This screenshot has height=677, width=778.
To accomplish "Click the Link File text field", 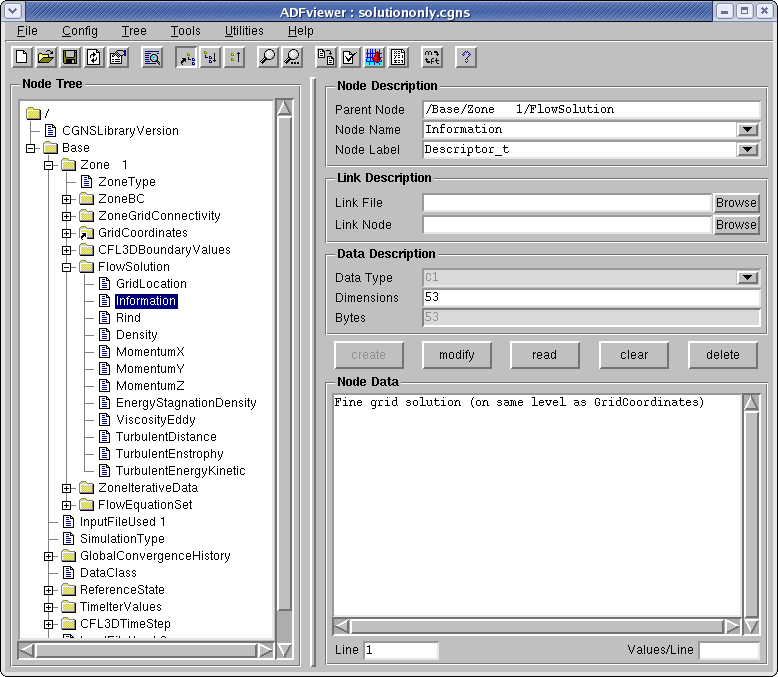I will pos(567,203).
